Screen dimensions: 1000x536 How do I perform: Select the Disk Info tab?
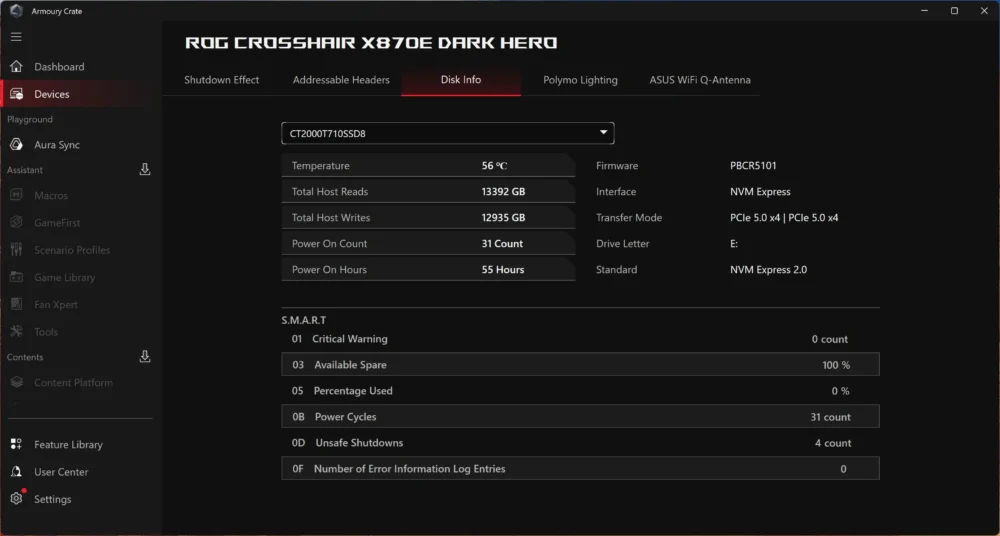(x=460, y=80)
